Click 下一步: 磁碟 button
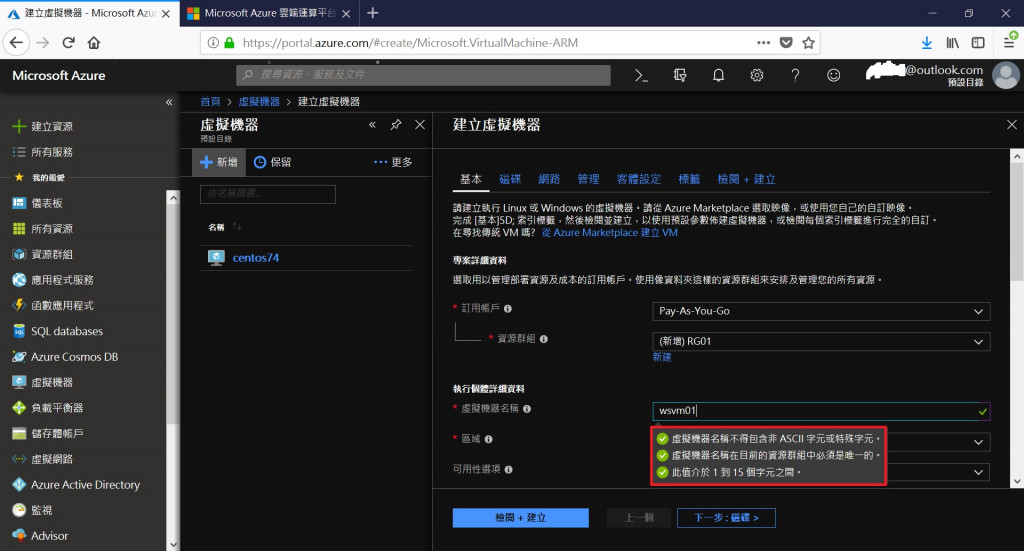The image size is (1024, 551). (x=726, y=518)
